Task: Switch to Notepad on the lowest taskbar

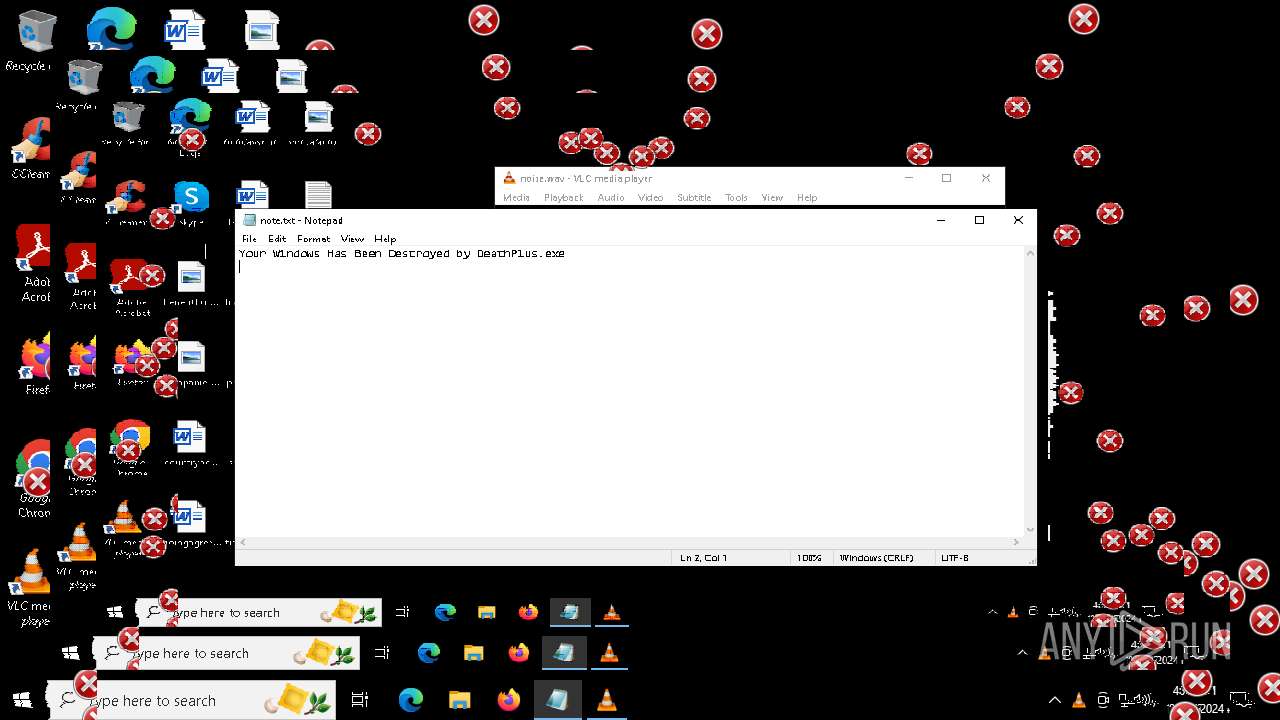Action: (556, 700)
